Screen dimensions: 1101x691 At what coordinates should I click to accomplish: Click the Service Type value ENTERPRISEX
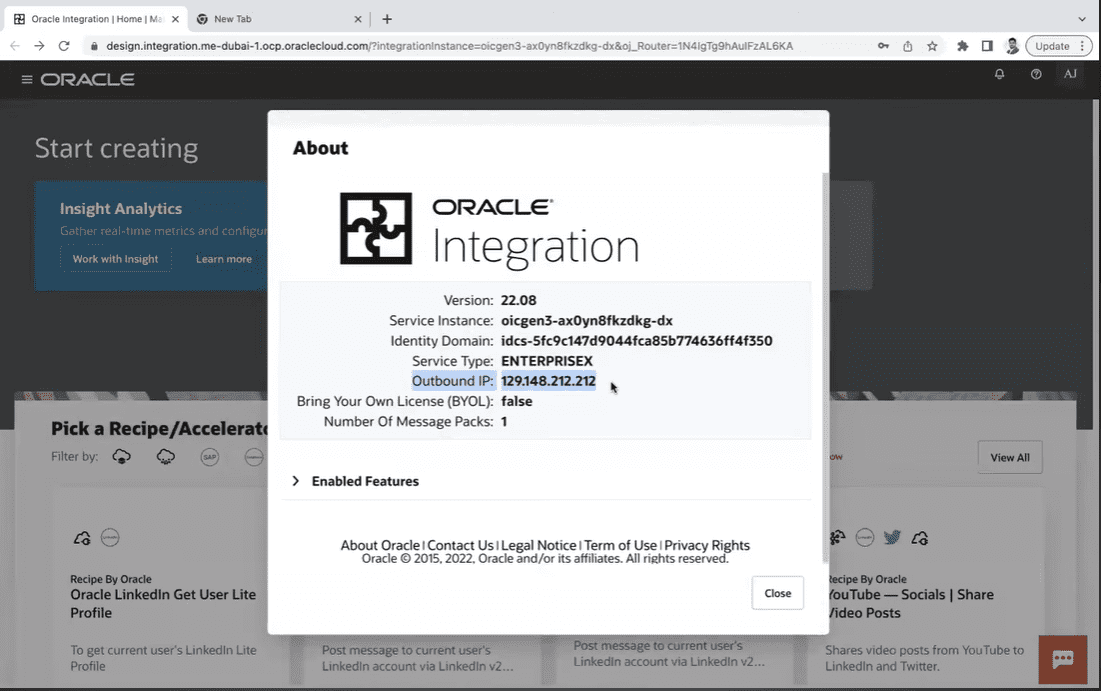click(546, 361)
